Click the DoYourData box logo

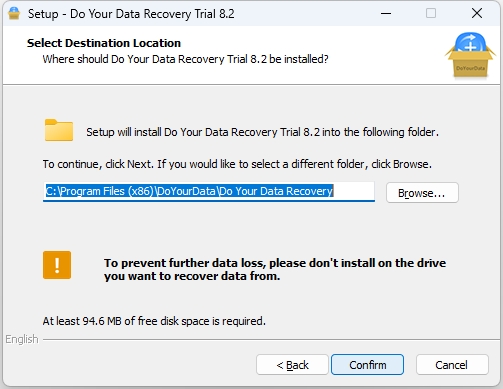tap(470, 55)
